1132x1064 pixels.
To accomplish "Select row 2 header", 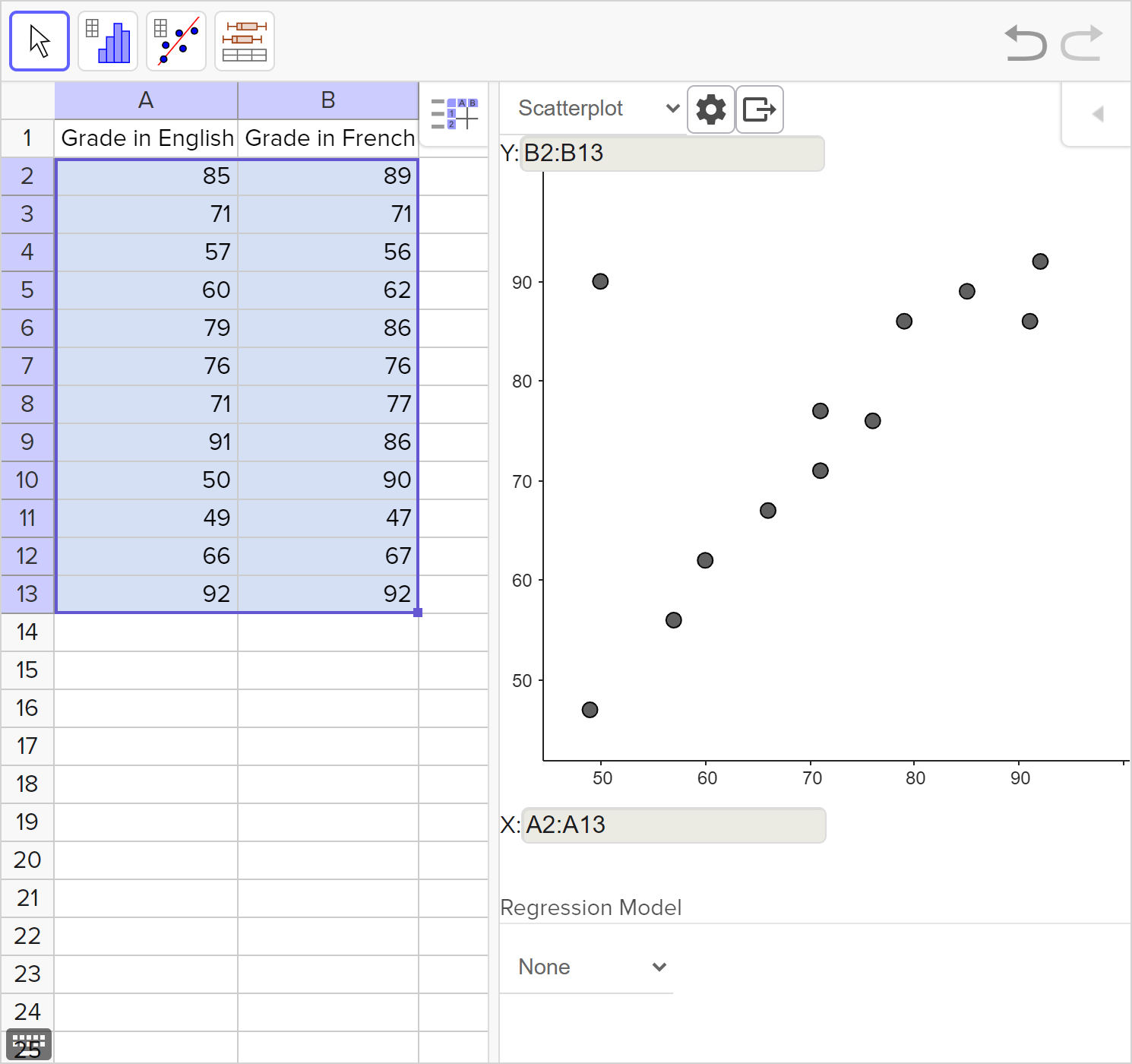I will click(x=27, y=176).
